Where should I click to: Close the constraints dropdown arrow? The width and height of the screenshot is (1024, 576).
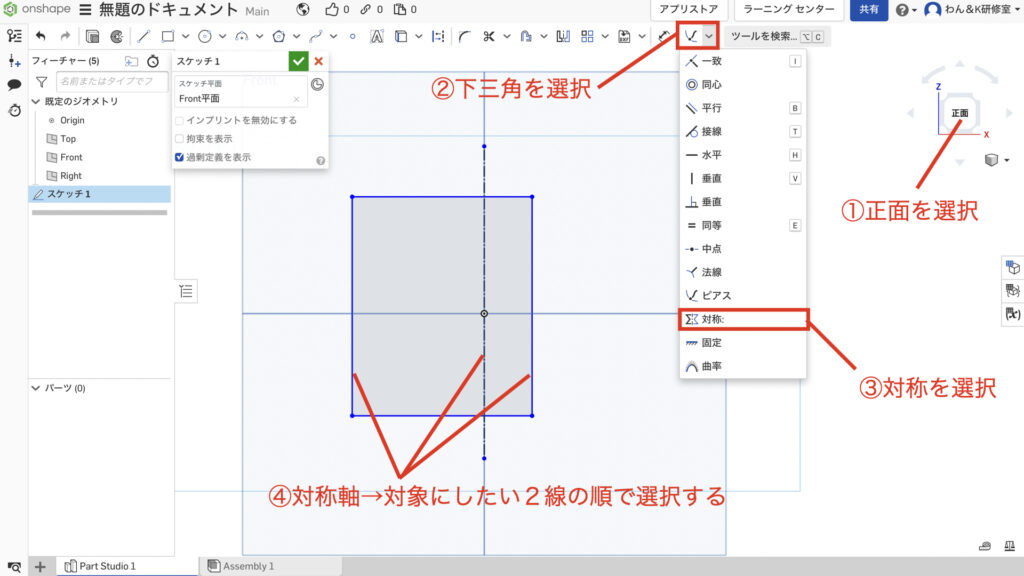tap(709, 37)
